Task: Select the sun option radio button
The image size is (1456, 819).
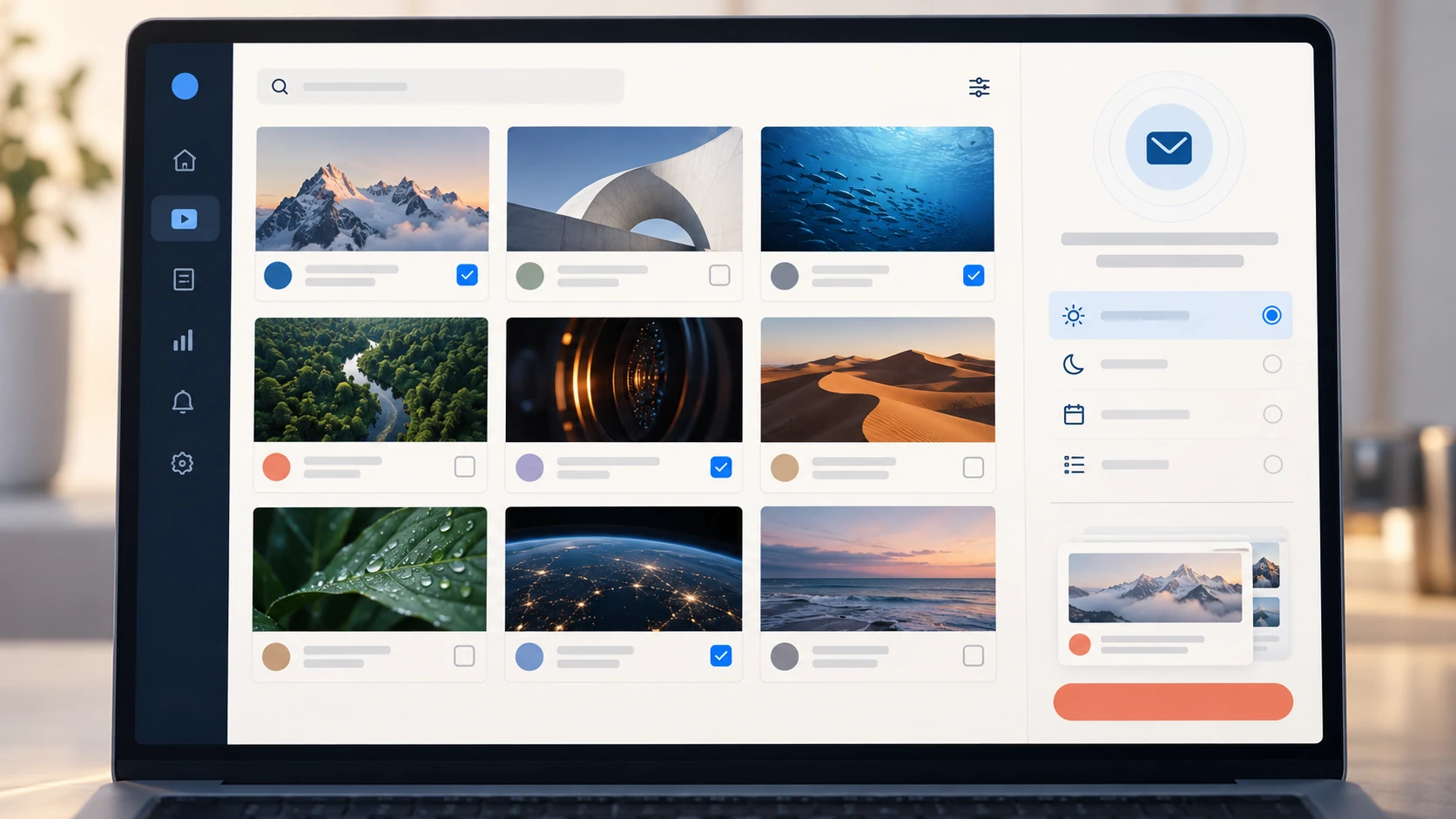Action: tap(1271, 315)
